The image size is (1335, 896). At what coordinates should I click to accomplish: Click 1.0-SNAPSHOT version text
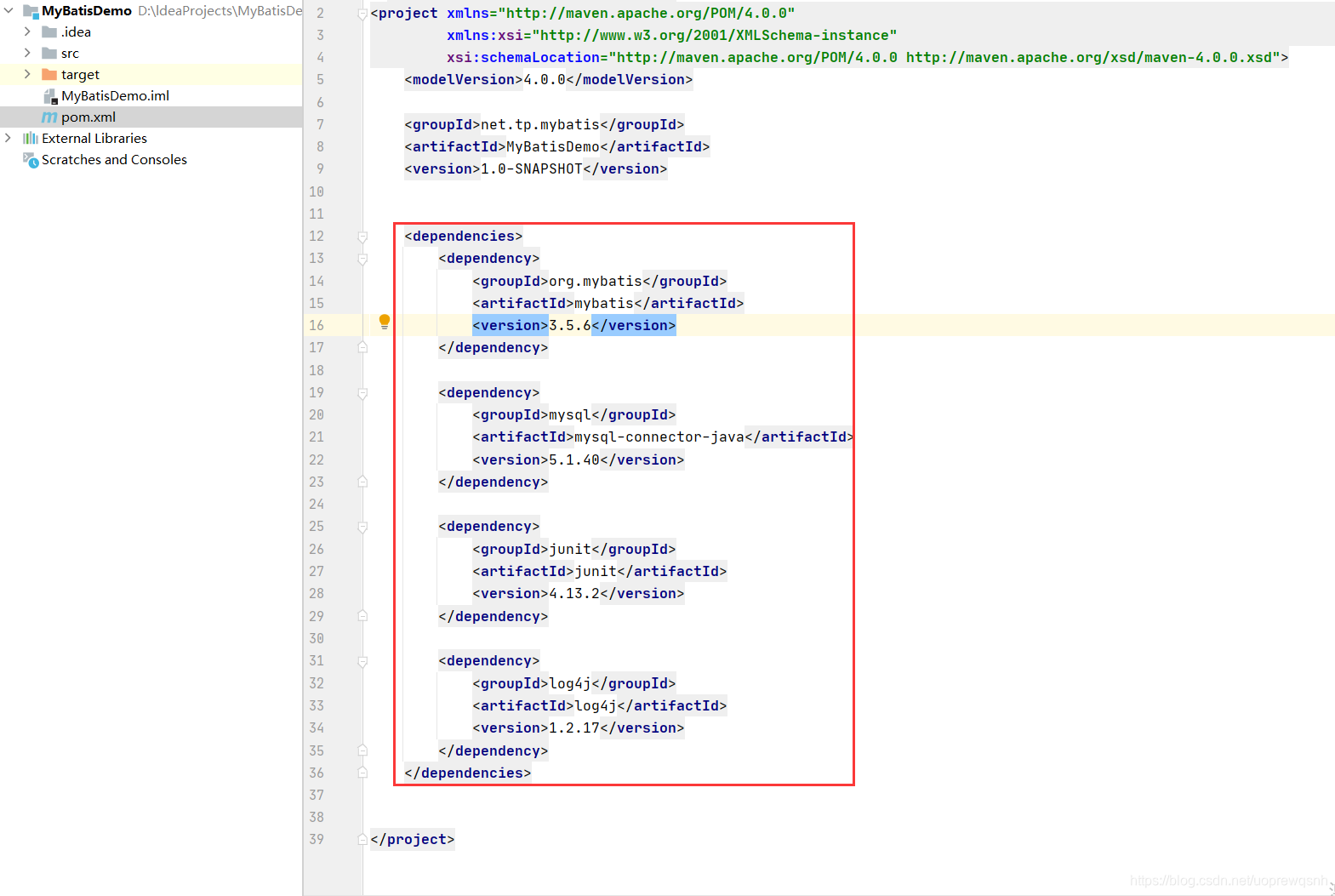tap(532, 168)
